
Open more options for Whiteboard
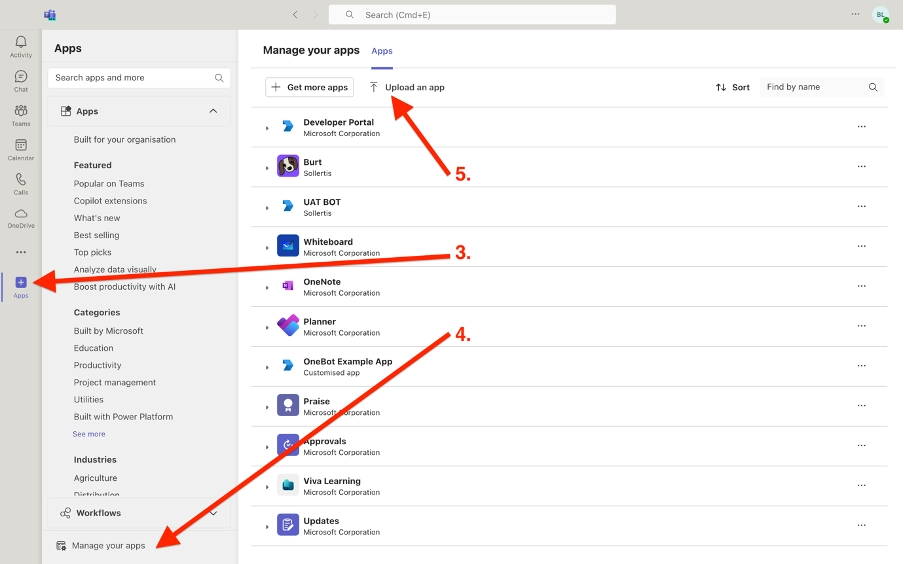pyautogui.click(x=861, y=246)
